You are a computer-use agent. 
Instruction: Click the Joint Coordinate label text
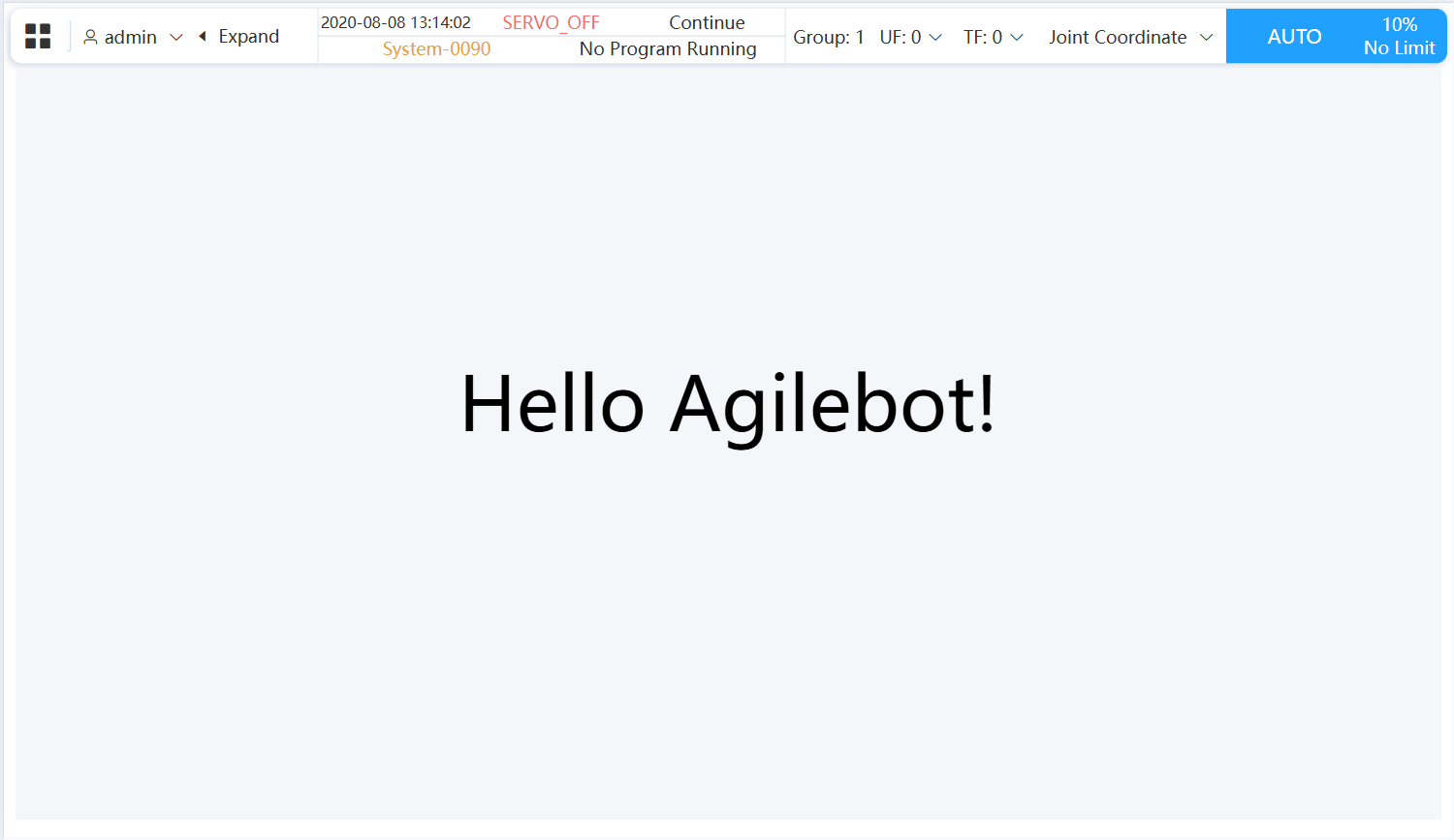(x=1118, y=37)
